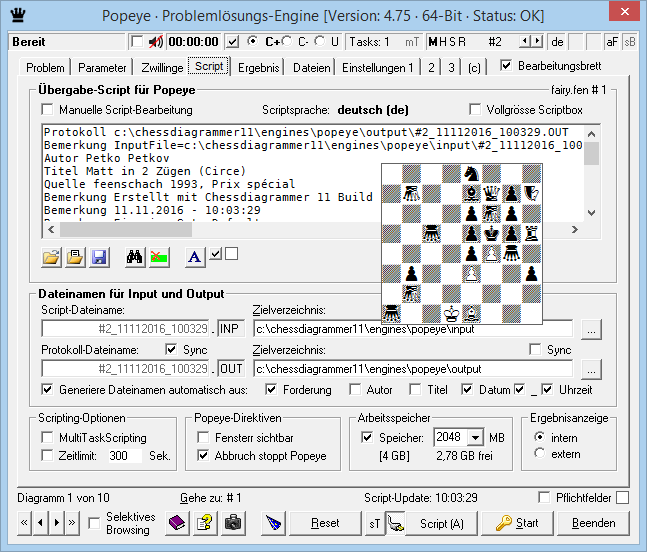This screenshot has height=552, width=647.
Task: Toggle Abbruch stoppt Popeye checkbox
Action: (x=203, y=455)
